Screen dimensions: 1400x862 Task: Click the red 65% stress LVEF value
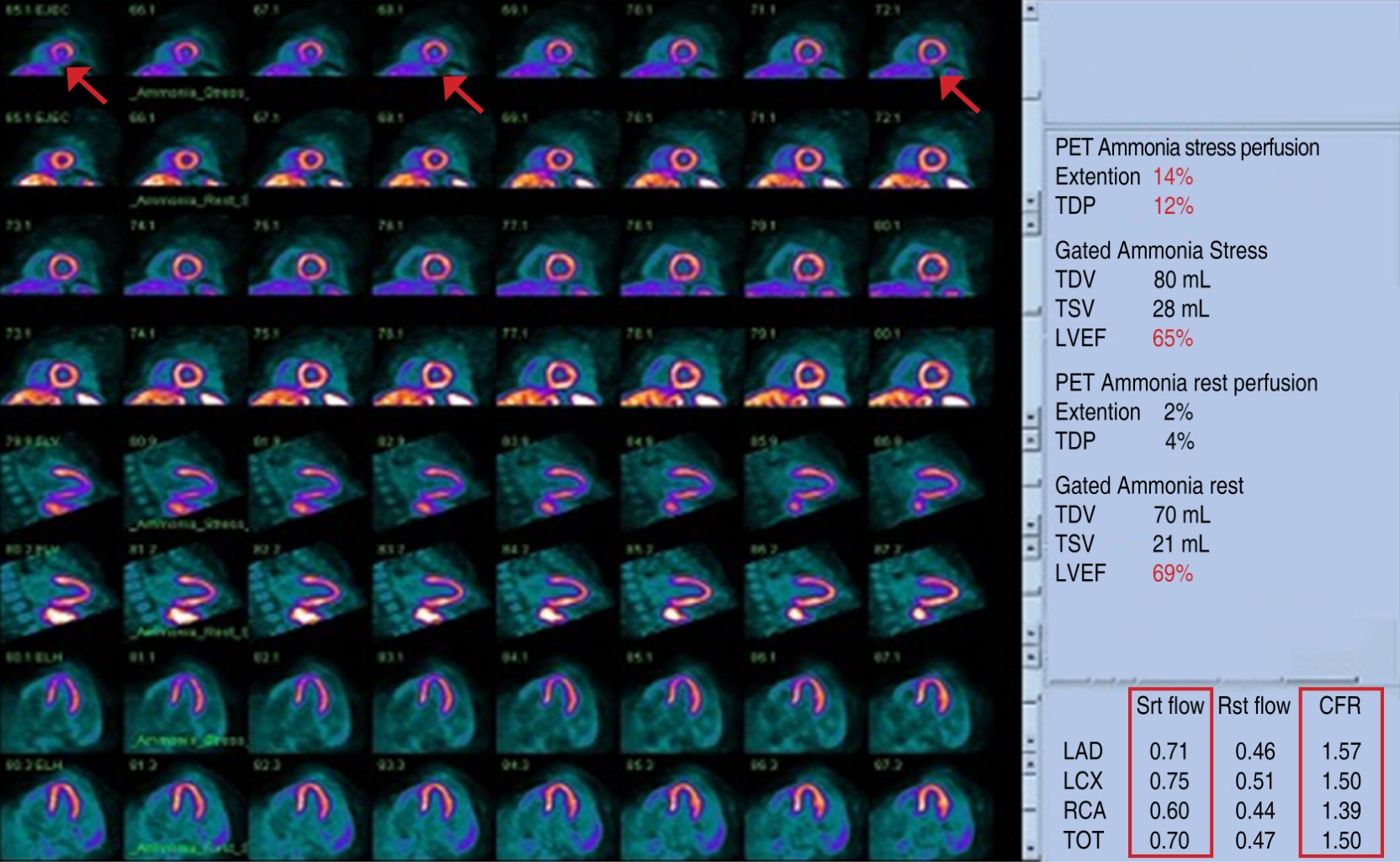[1172, 338]
